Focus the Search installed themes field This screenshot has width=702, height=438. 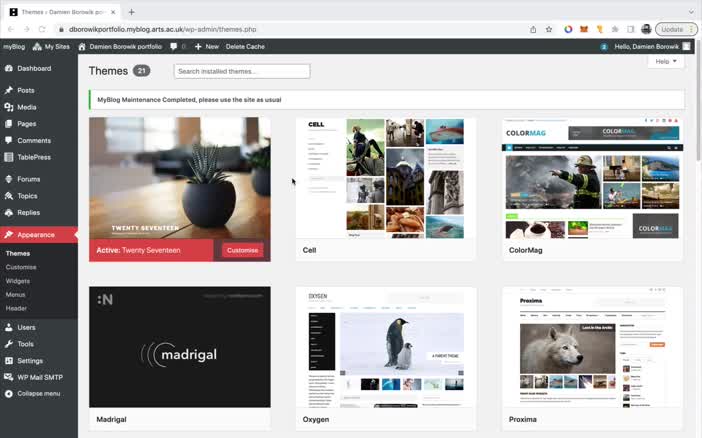[242, 71]
